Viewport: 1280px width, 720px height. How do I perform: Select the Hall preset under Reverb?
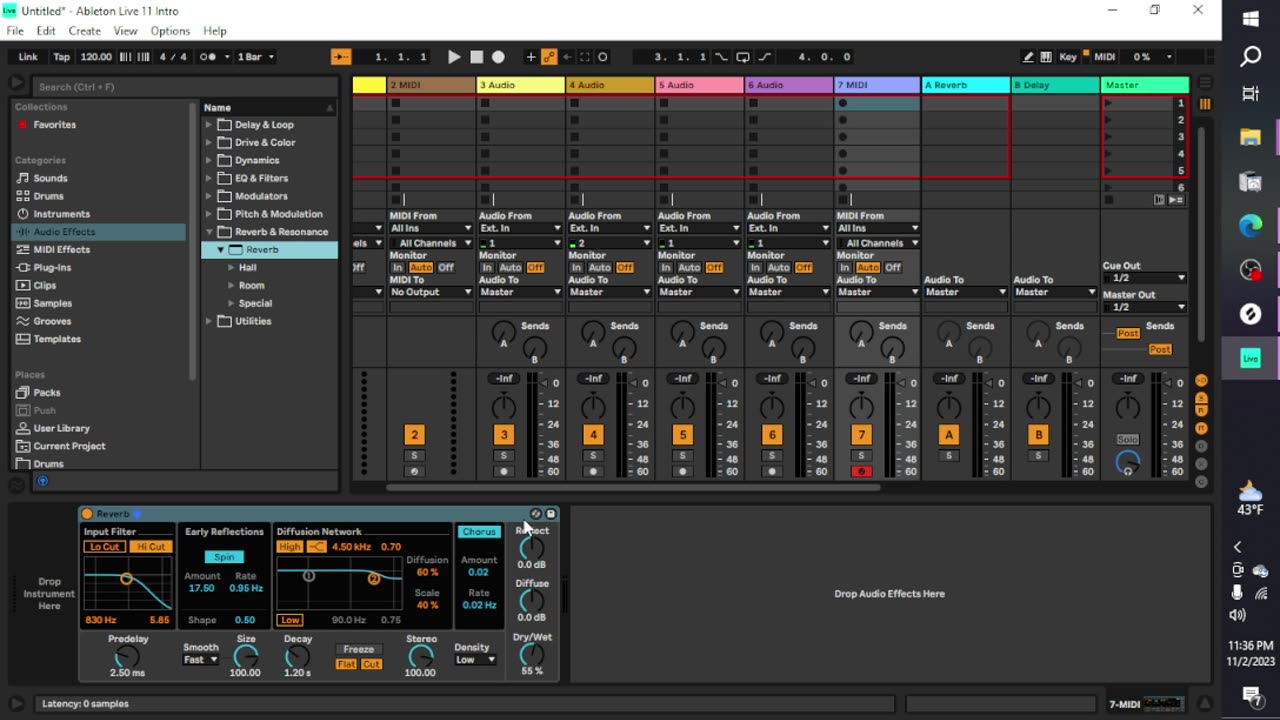[x=247, y=268]
